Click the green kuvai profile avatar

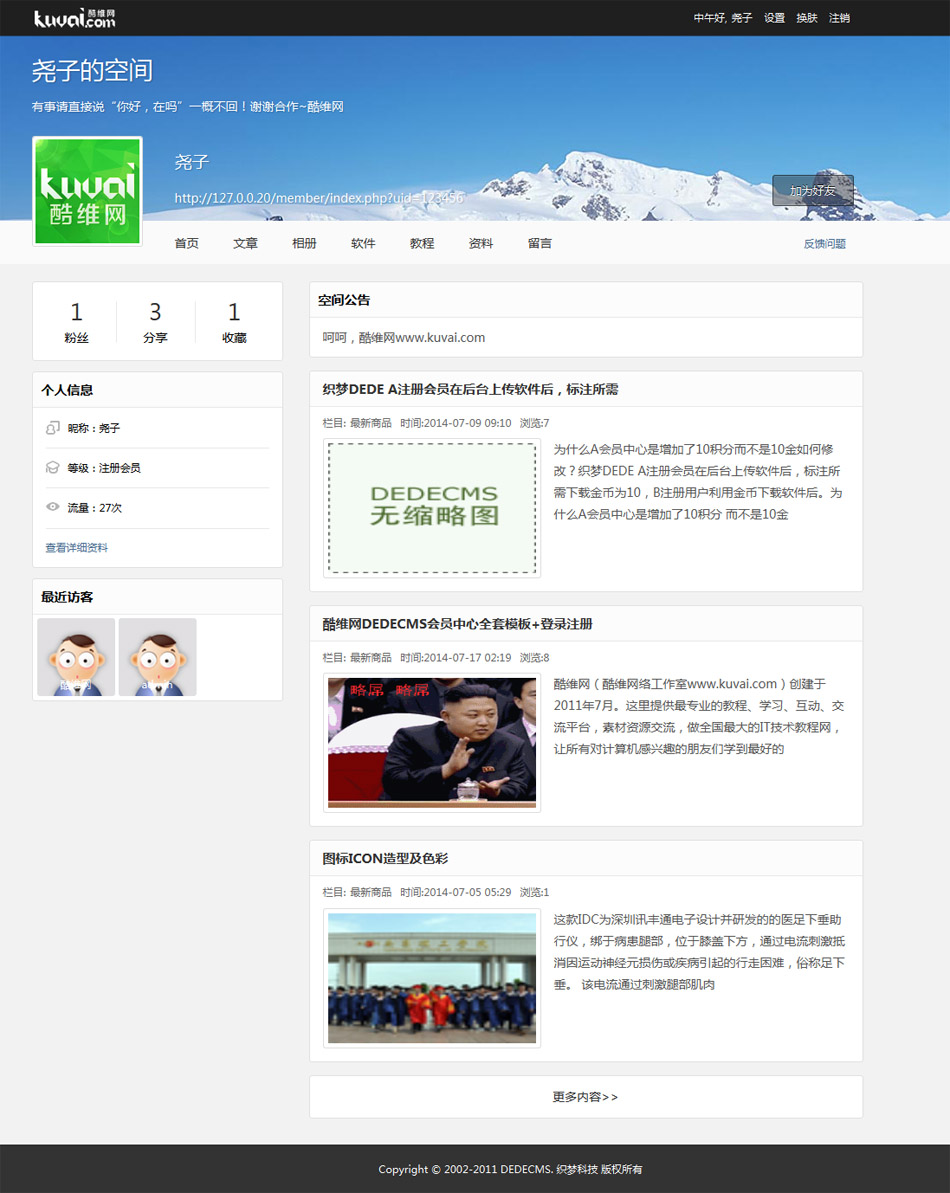88,191
